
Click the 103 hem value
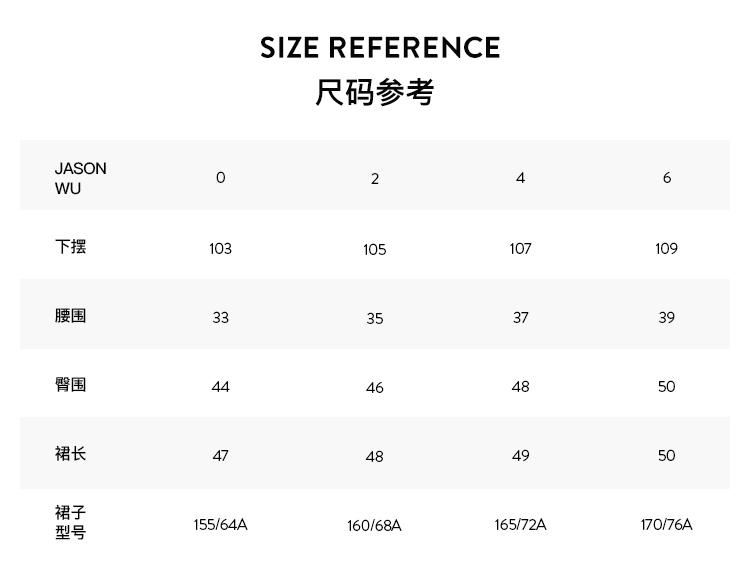[x=221, y=248]
